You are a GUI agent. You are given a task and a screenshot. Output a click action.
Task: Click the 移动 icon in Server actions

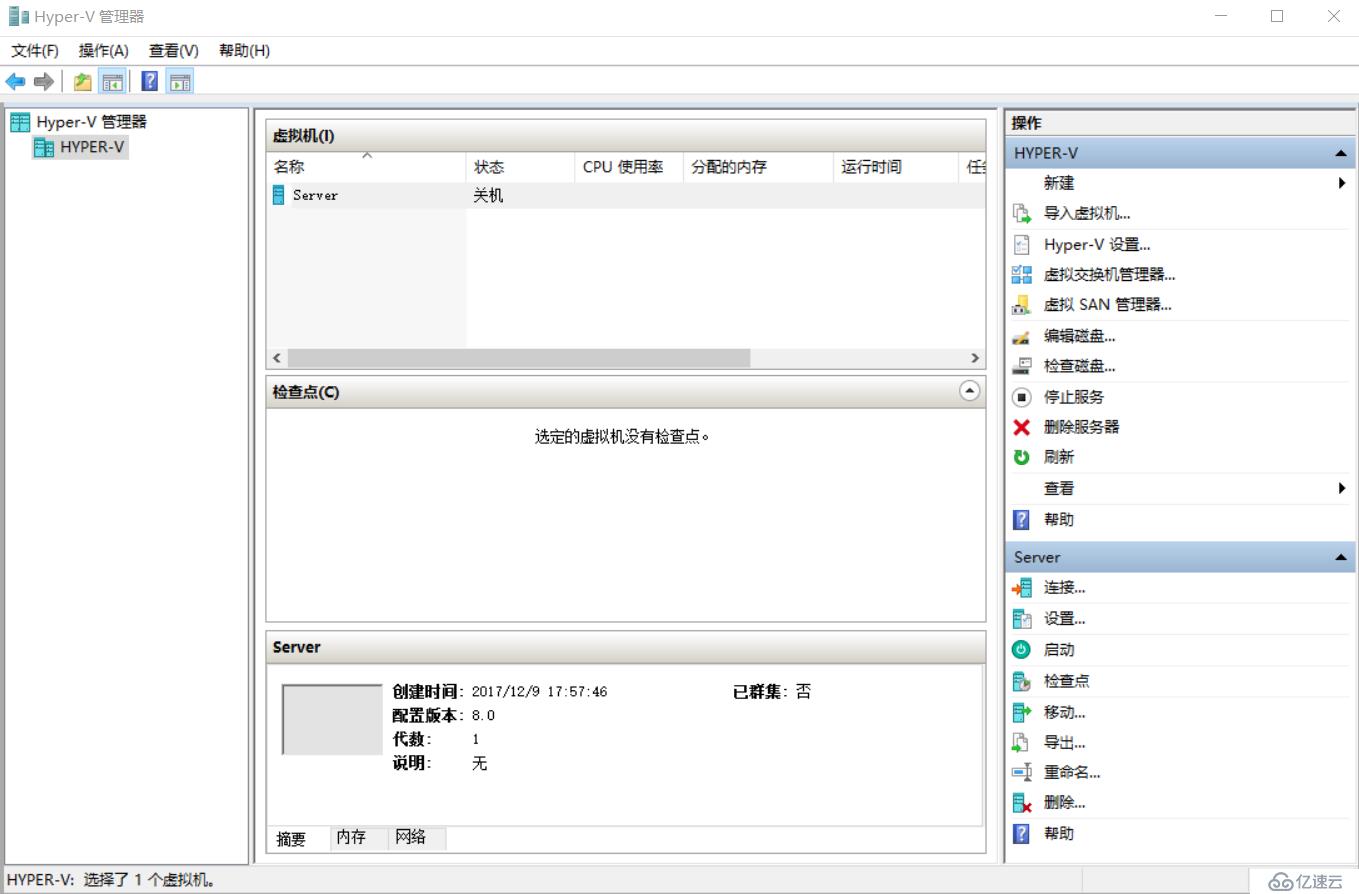coord(1021,712)
